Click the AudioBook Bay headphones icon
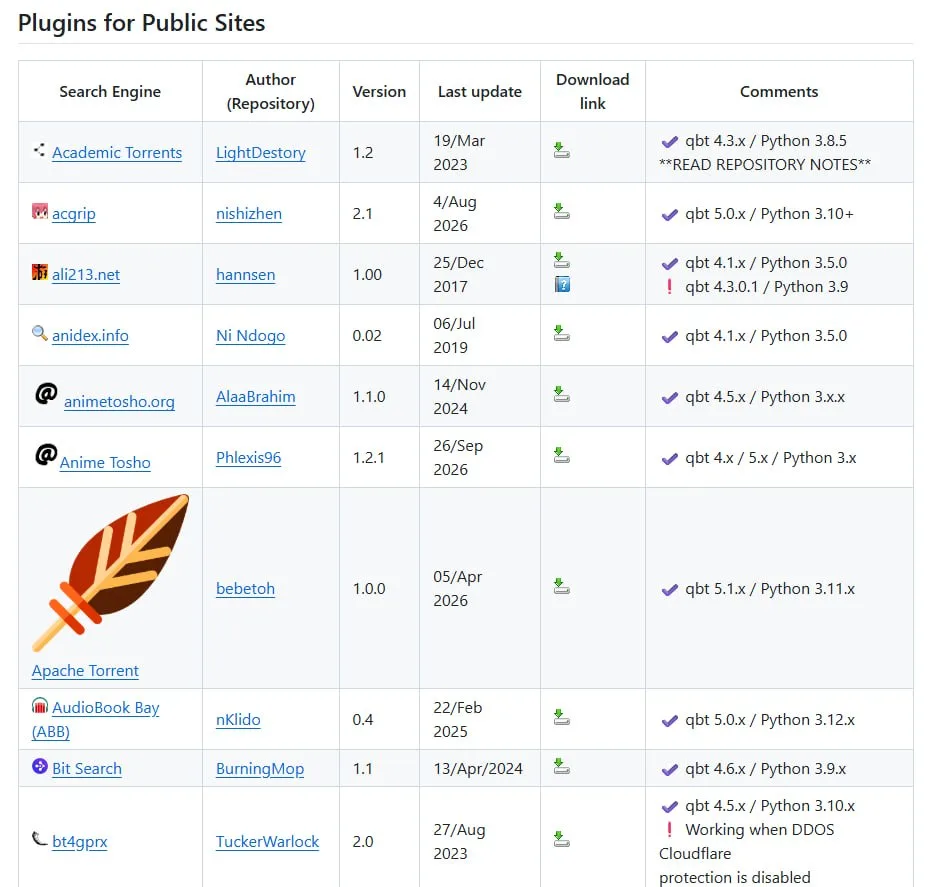 click(40, 706)
